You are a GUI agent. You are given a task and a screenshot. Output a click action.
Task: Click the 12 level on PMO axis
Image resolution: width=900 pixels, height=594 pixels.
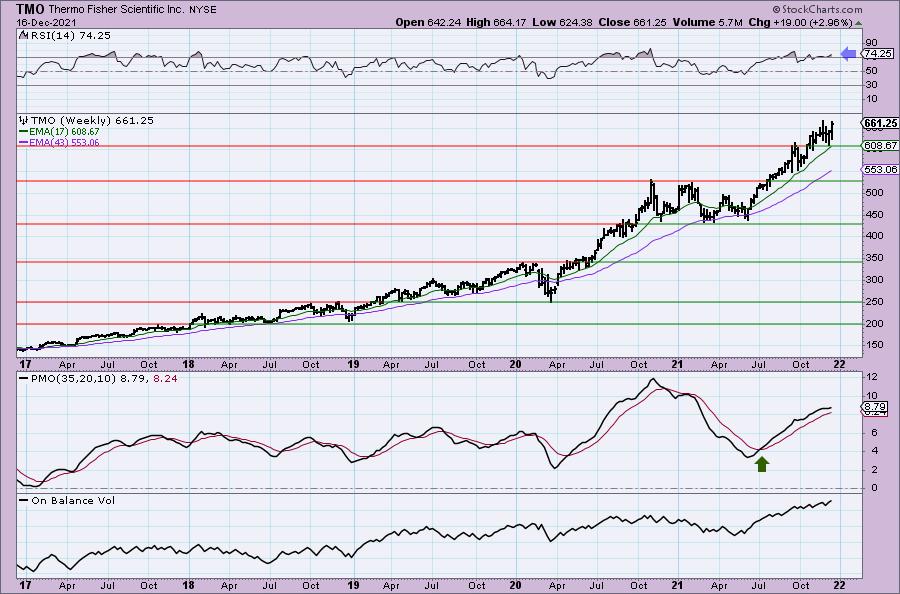(871, 376)
